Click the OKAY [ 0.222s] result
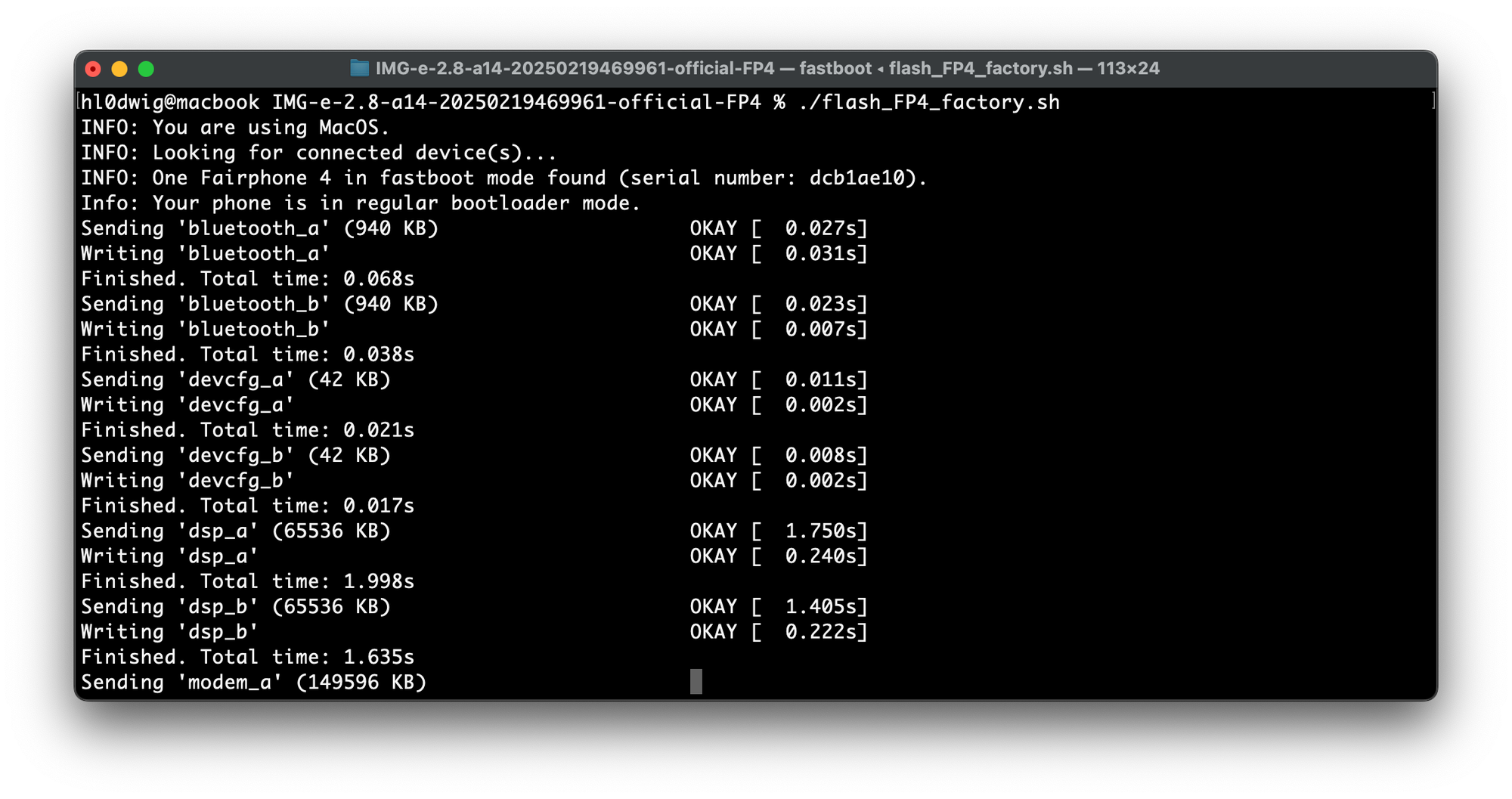 (779, 632)
